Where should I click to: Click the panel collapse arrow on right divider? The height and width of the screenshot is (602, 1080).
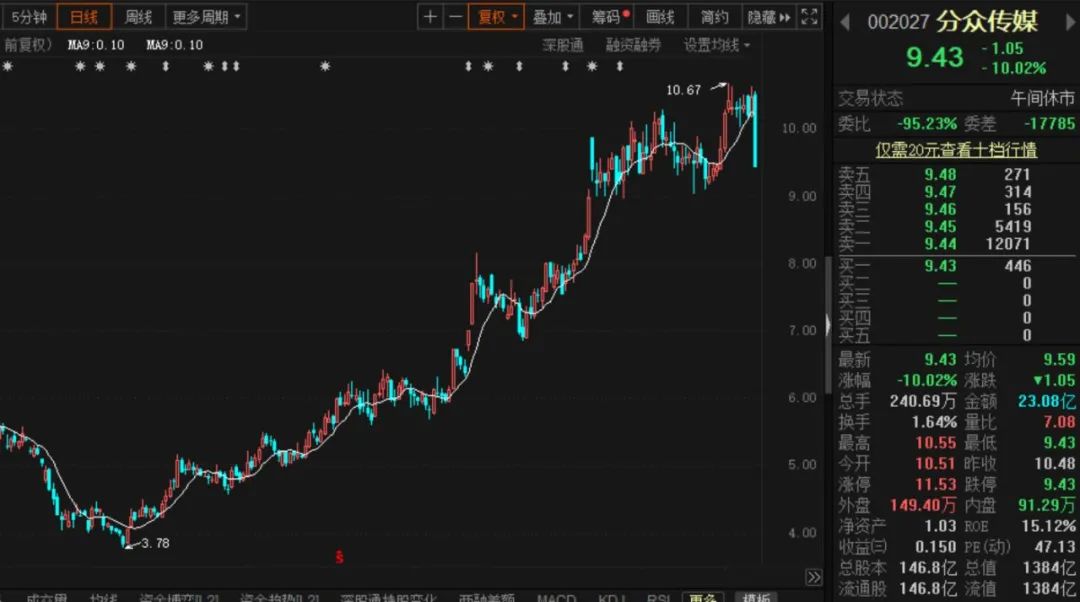pyautogui.click(x=827, y=325)
